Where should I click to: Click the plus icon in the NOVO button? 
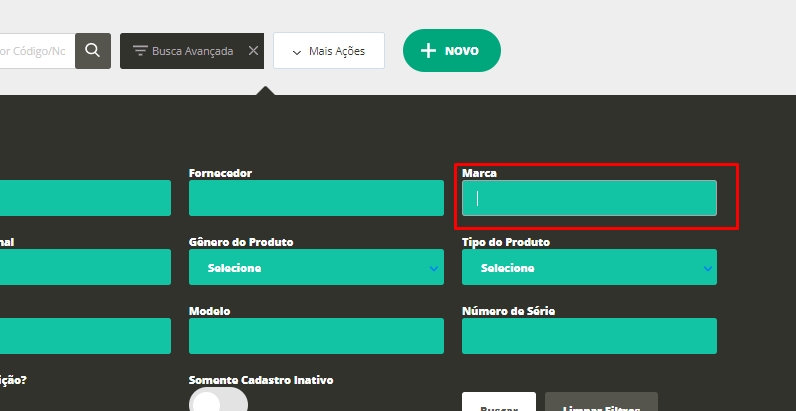pos(428,50)
